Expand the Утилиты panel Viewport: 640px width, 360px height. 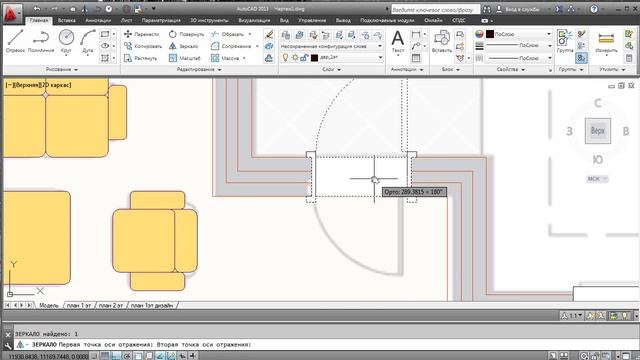pos(612,70)
